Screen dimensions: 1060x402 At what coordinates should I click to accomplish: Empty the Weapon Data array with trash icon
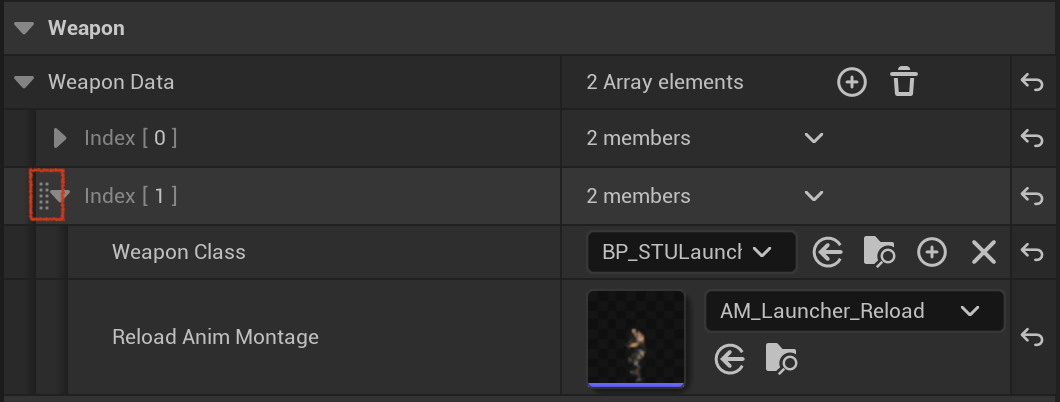pos(904,83)
